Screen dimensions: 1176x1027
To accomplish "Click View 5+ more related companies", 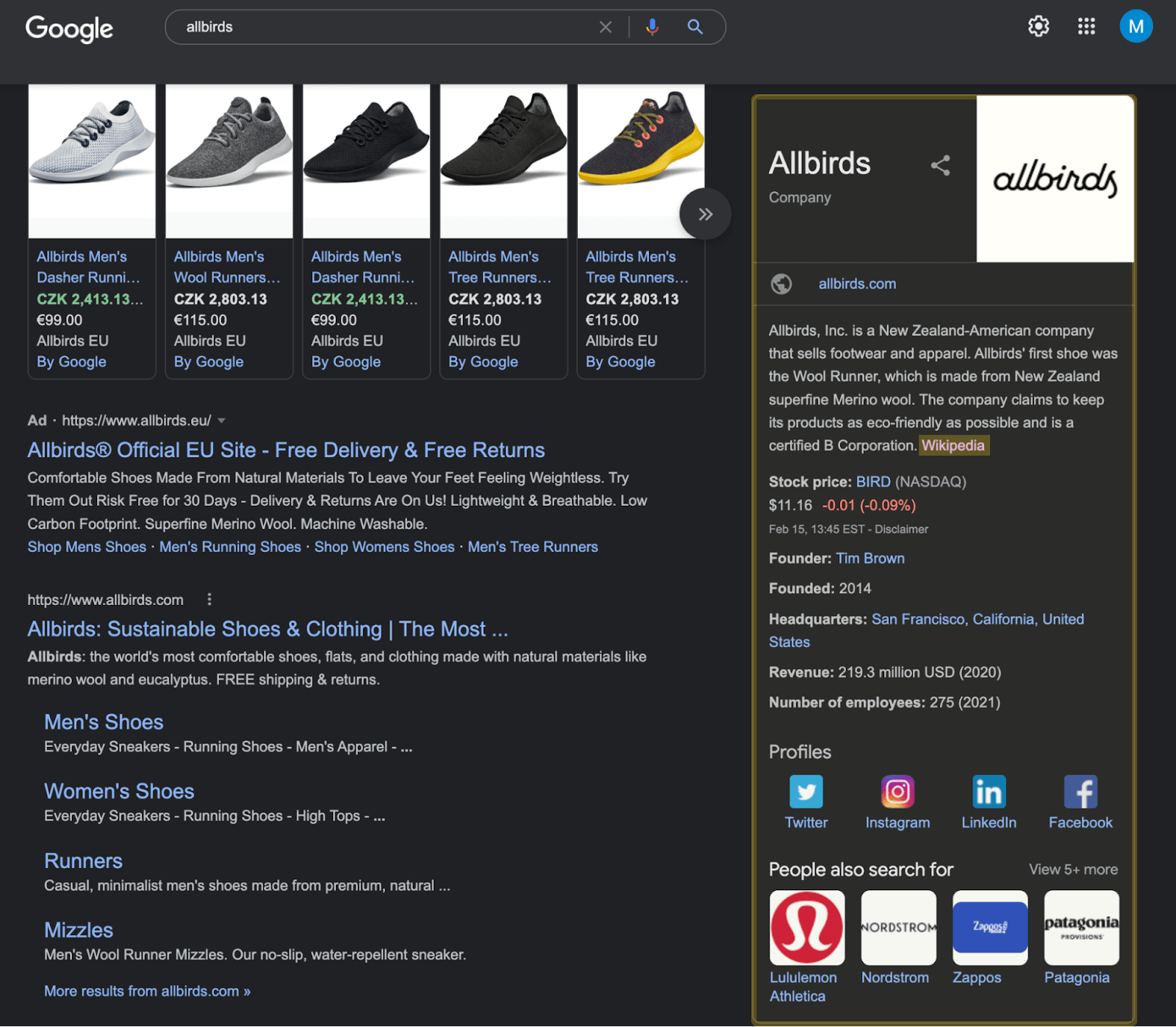I will point(1073,869).
